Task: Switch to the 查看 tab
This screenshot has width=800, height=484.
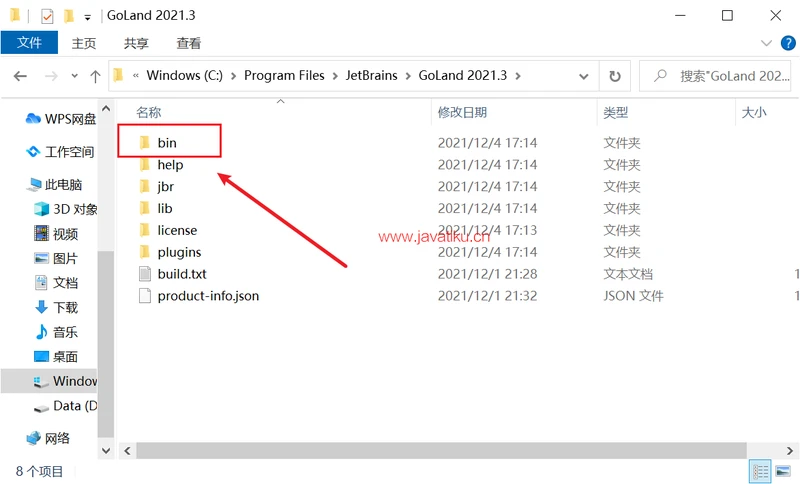Action: [x=188, y=43]
